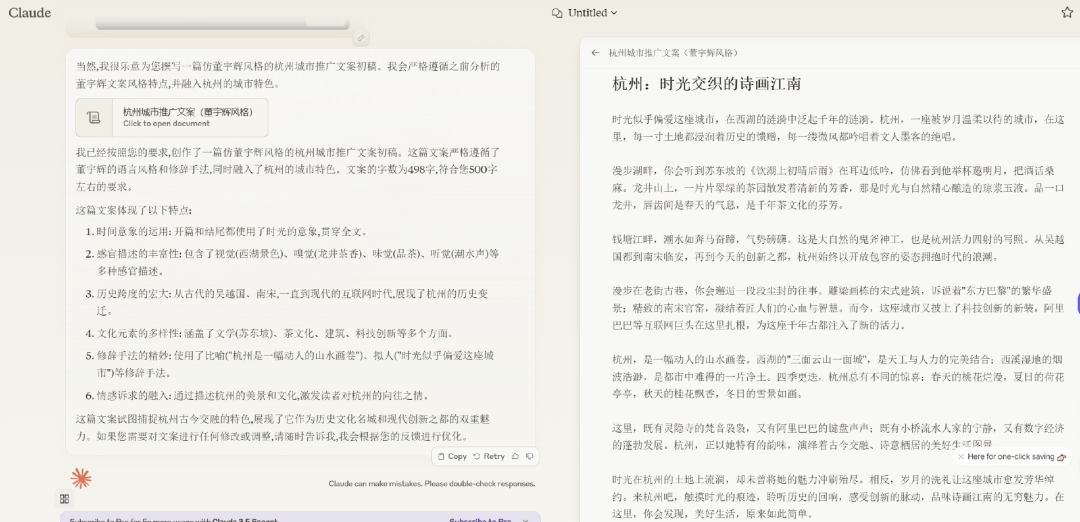Click the Click to open document caption
This screenshot has height=522, width=1080.
[x=167, y=123]
